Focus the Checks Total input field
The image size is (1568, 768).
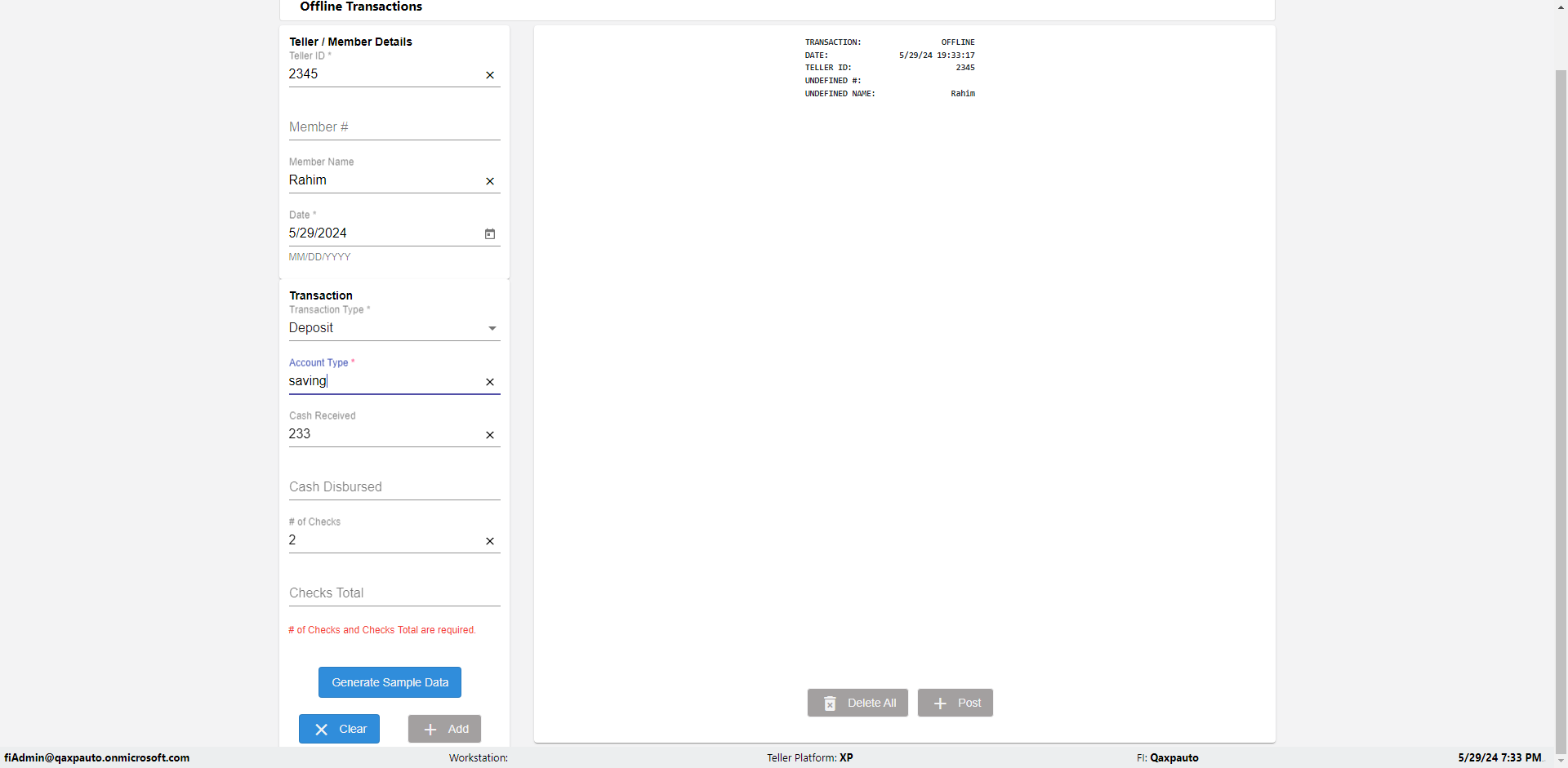(394, 593)
